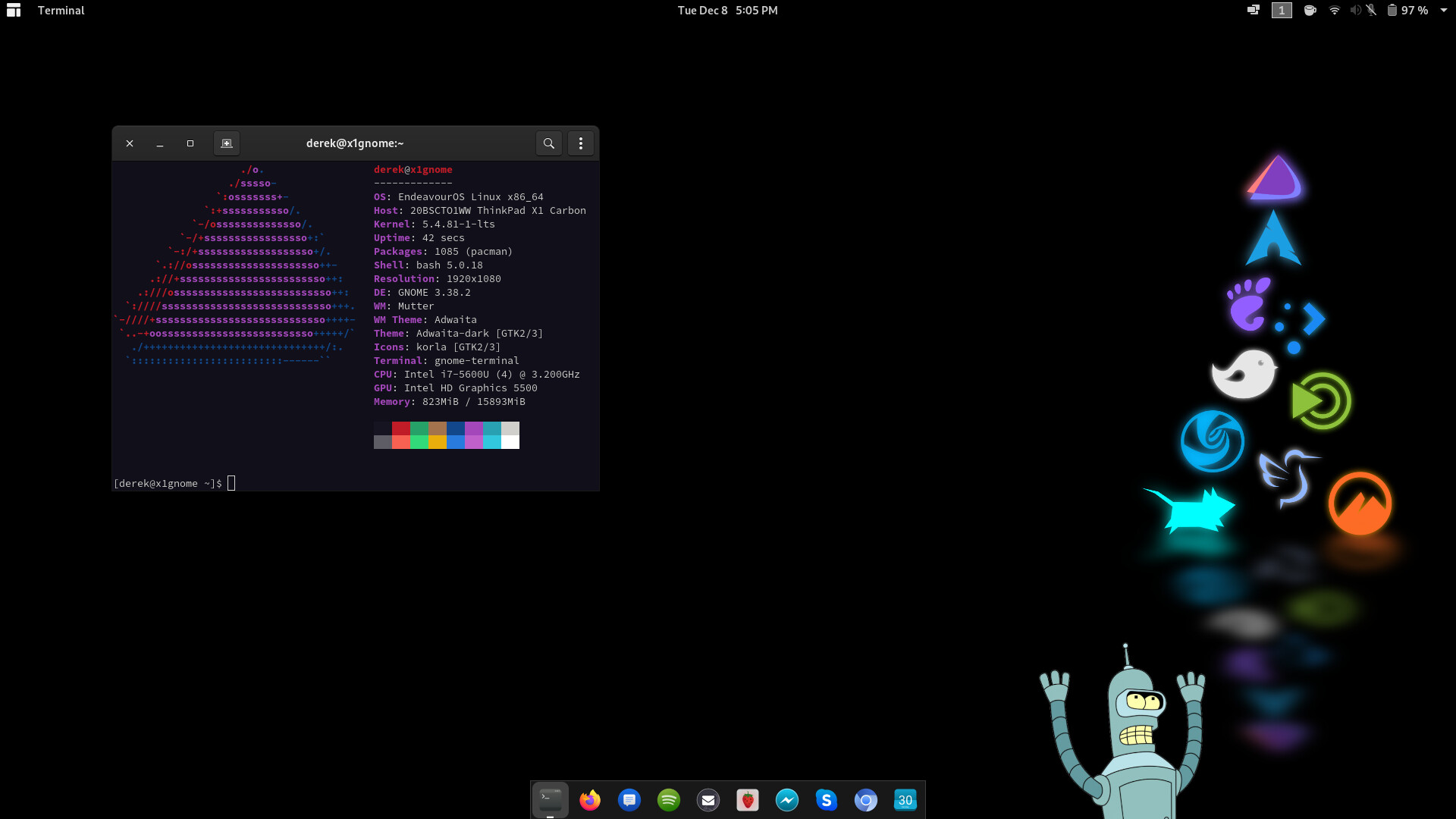The height and width of the screenshot is (819, 1456).
Task: Launch the Chromium browser
Action: tap(866, 800)
